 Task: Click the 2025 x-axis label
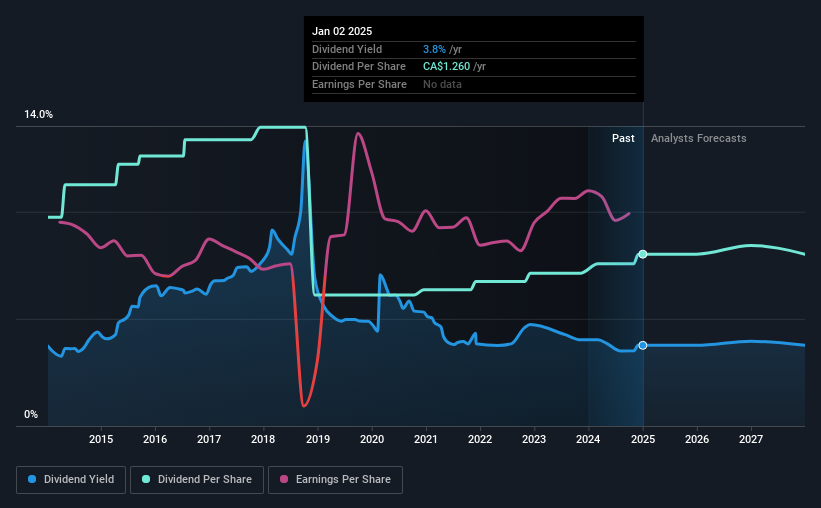(643, 439)
